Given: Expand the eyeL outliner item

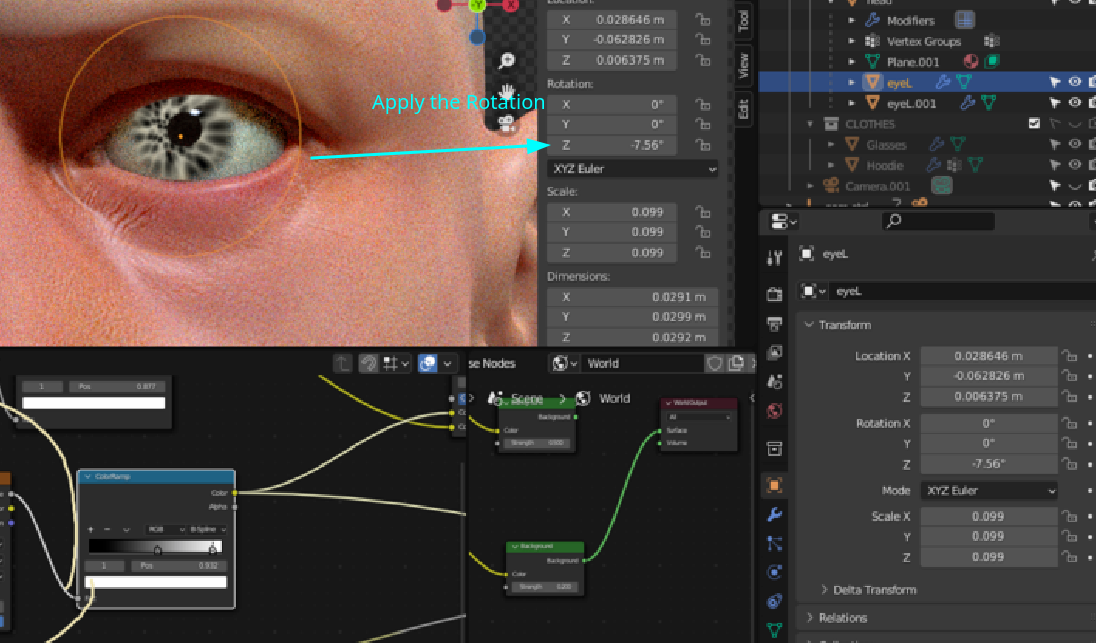Looking at the screenshot, I should point(851,82).
